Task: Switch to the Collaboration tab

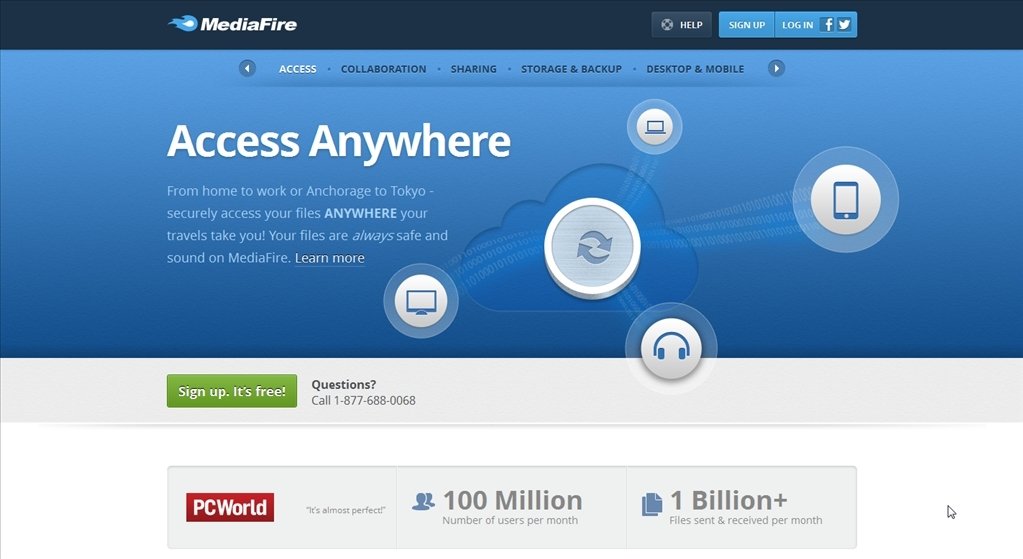Action: pyautogui.click(x=384, y=69)
